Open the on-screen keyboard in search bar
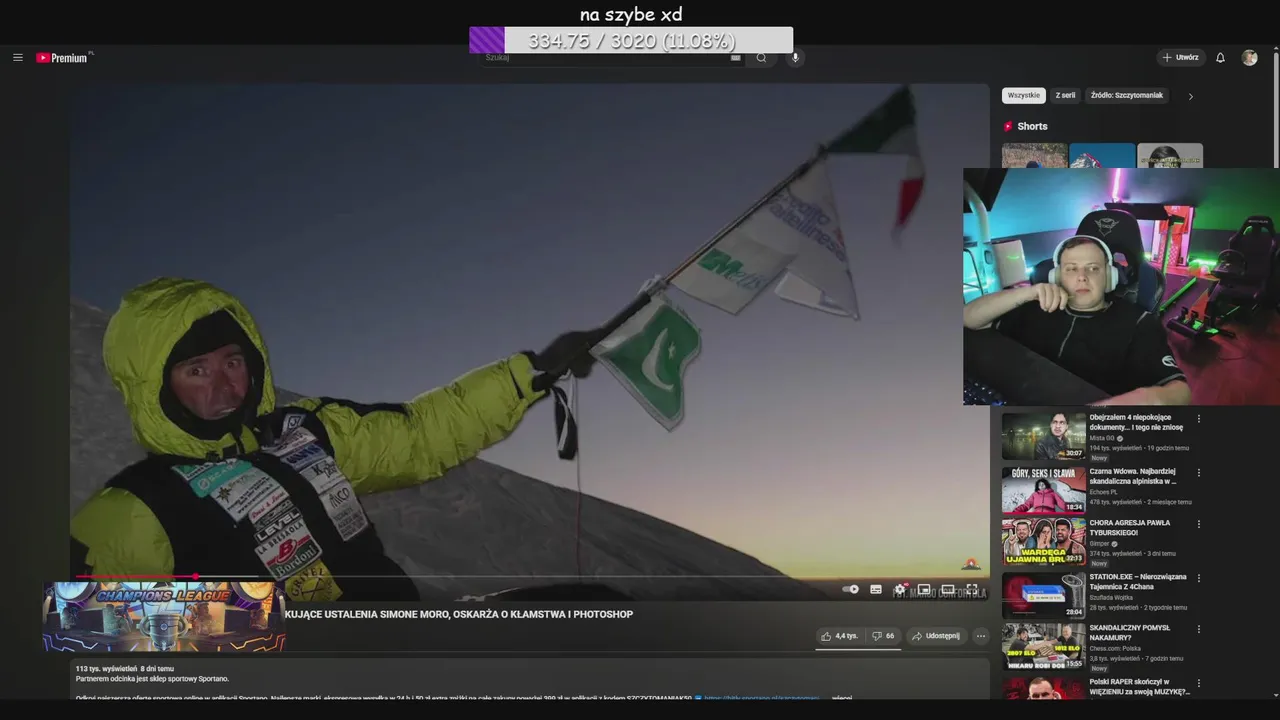Screen dimensions: 1280x720 tap(736, 58)
